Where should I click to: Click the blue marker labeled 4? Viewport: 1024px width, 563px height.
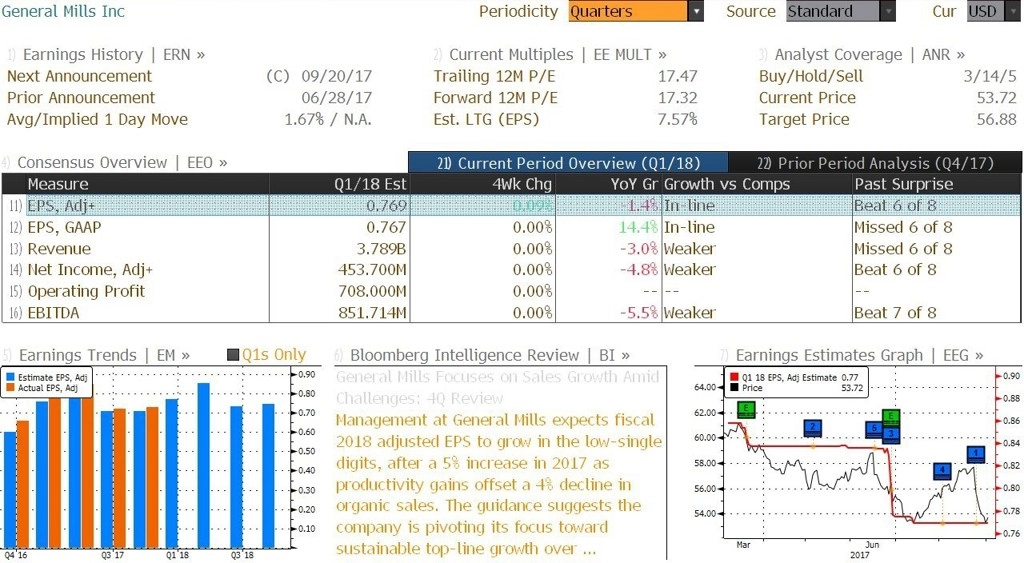(942, 470)
